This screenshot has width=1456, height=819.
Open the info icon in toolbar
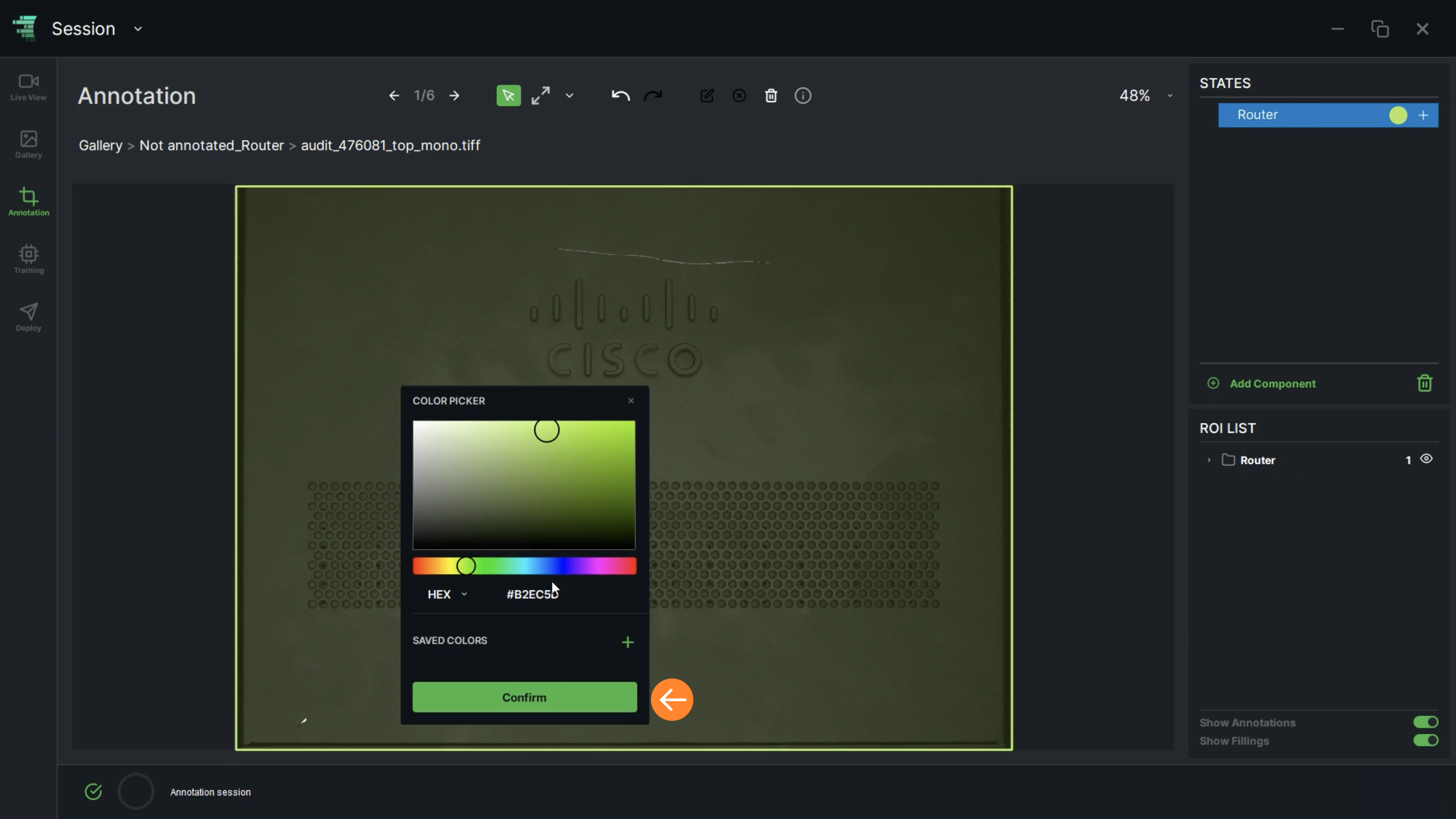click(x=803, y=96)
